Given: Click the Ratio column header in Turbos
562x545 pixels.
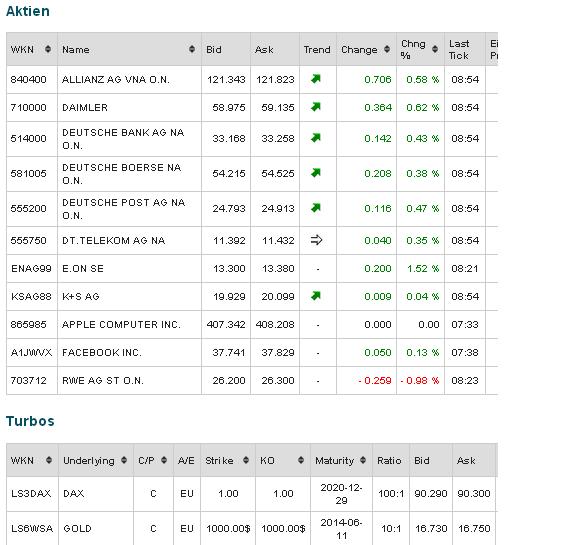Looking at the screenshot, I should (x=391, y=460).
